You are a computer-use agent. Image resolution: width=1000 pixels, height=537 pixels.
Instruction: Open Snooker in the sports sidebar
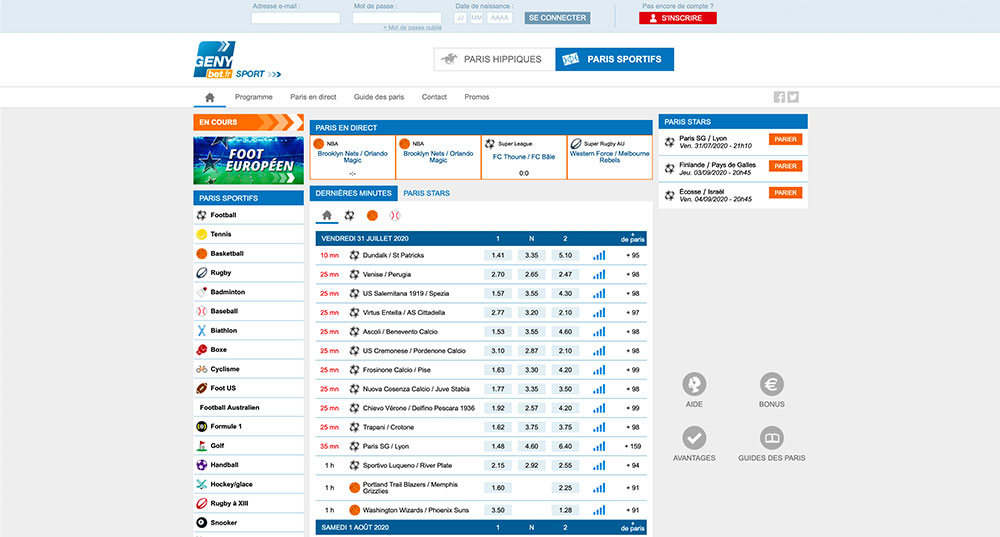tap(249, 522)
